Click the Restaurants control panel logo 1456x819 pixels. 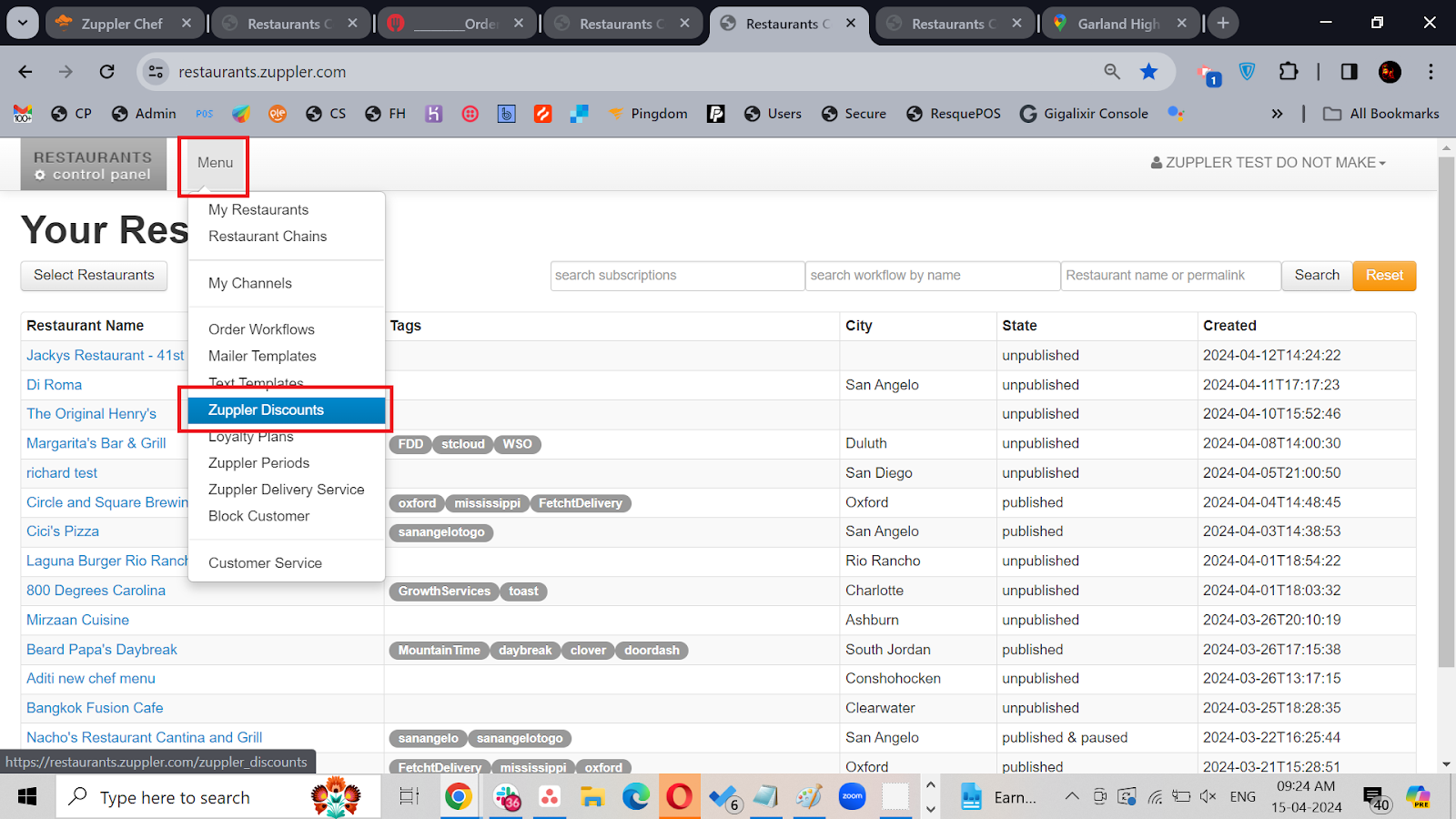[93, 165]
